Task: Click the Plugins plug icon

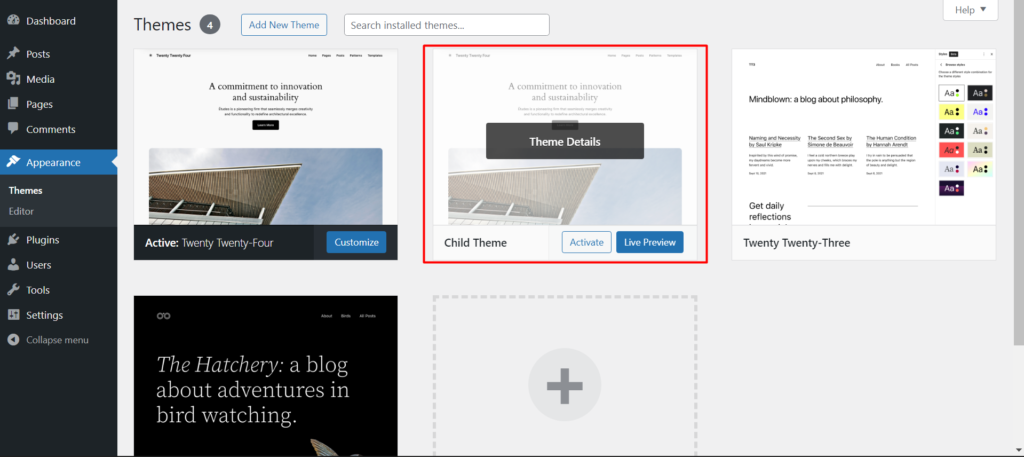Action: [x=13, y=240]
